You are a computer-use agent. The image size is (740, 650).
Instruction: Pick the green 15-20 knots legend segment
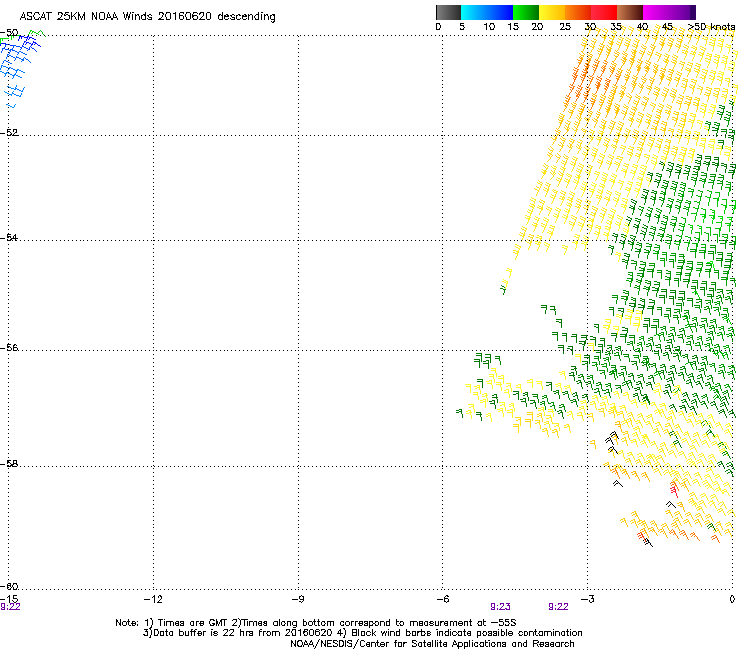526,12
